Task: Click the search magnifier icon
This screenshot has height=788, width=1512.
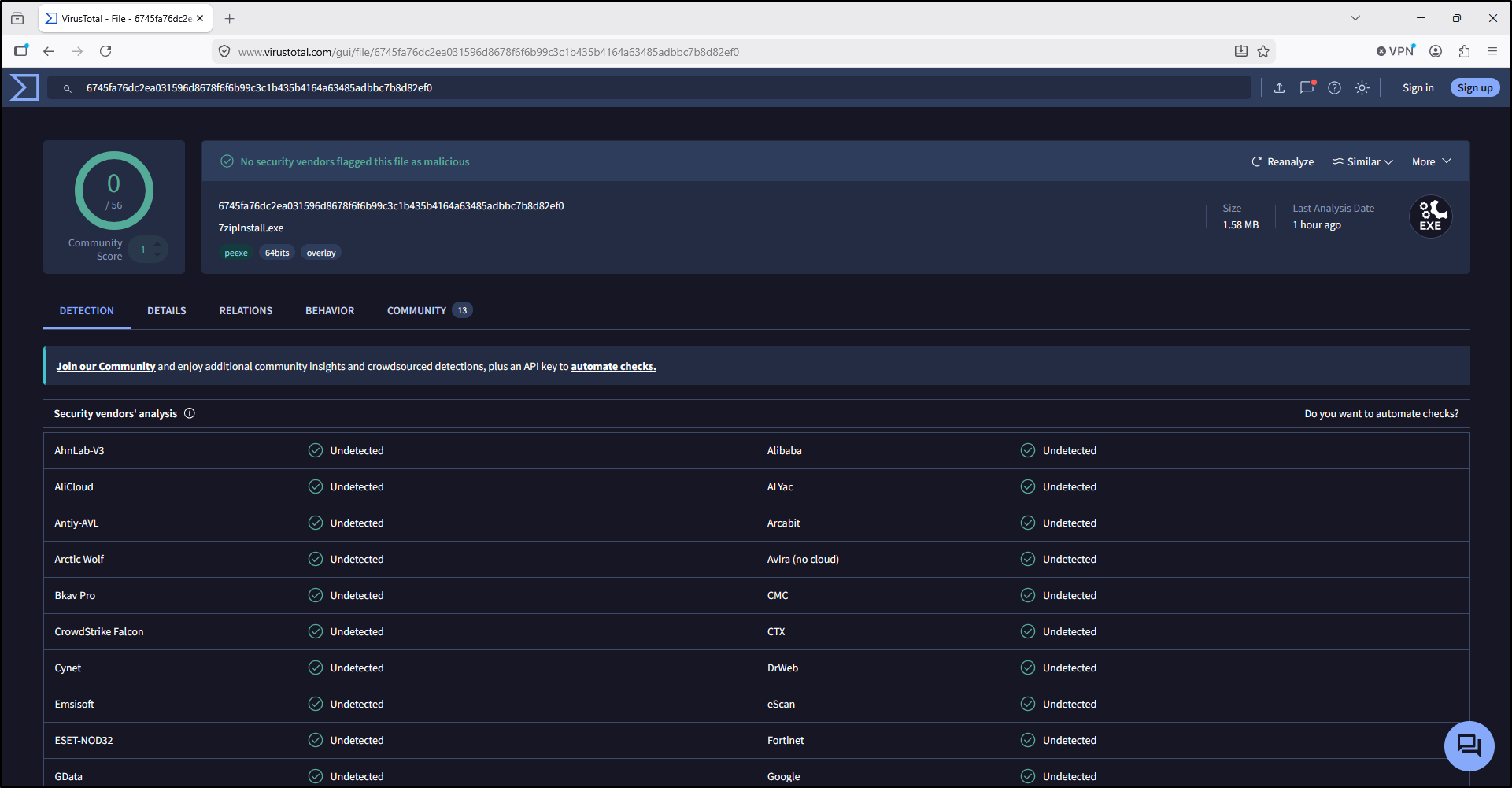Action: click(x=68, y=88)
